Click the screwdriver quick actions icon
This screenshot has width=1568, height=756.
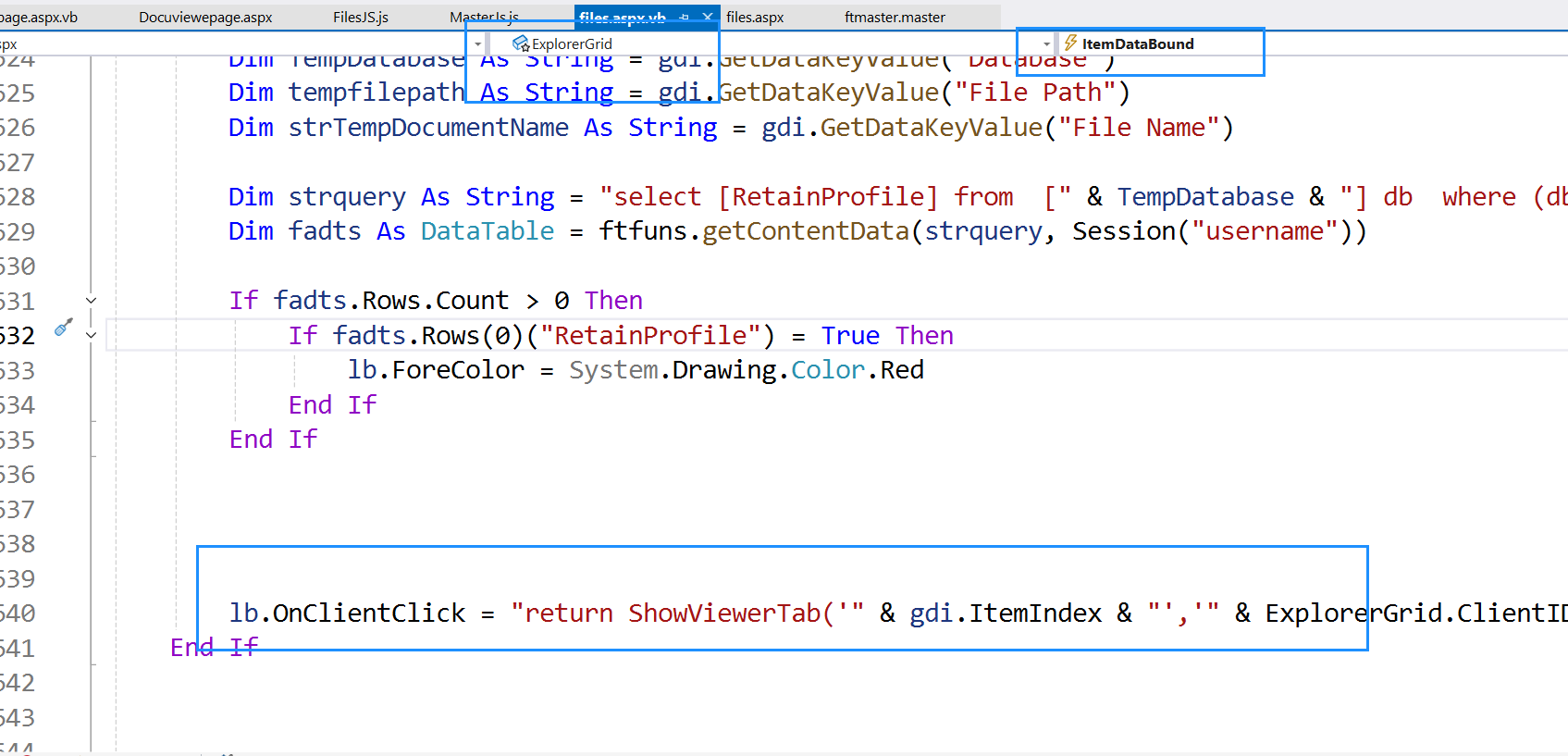click(x=63, y=328)
